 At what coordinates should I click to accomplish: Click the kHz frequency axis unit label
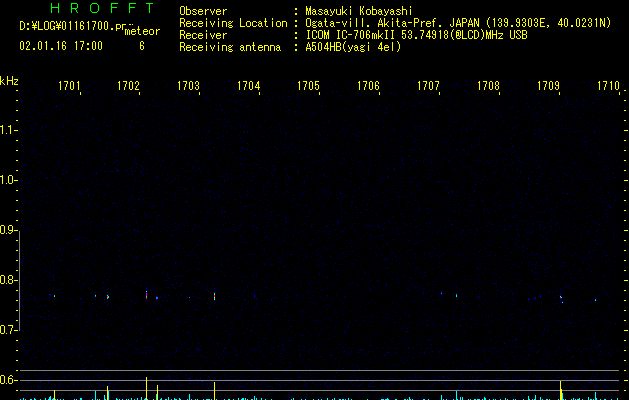pos(9,81)
